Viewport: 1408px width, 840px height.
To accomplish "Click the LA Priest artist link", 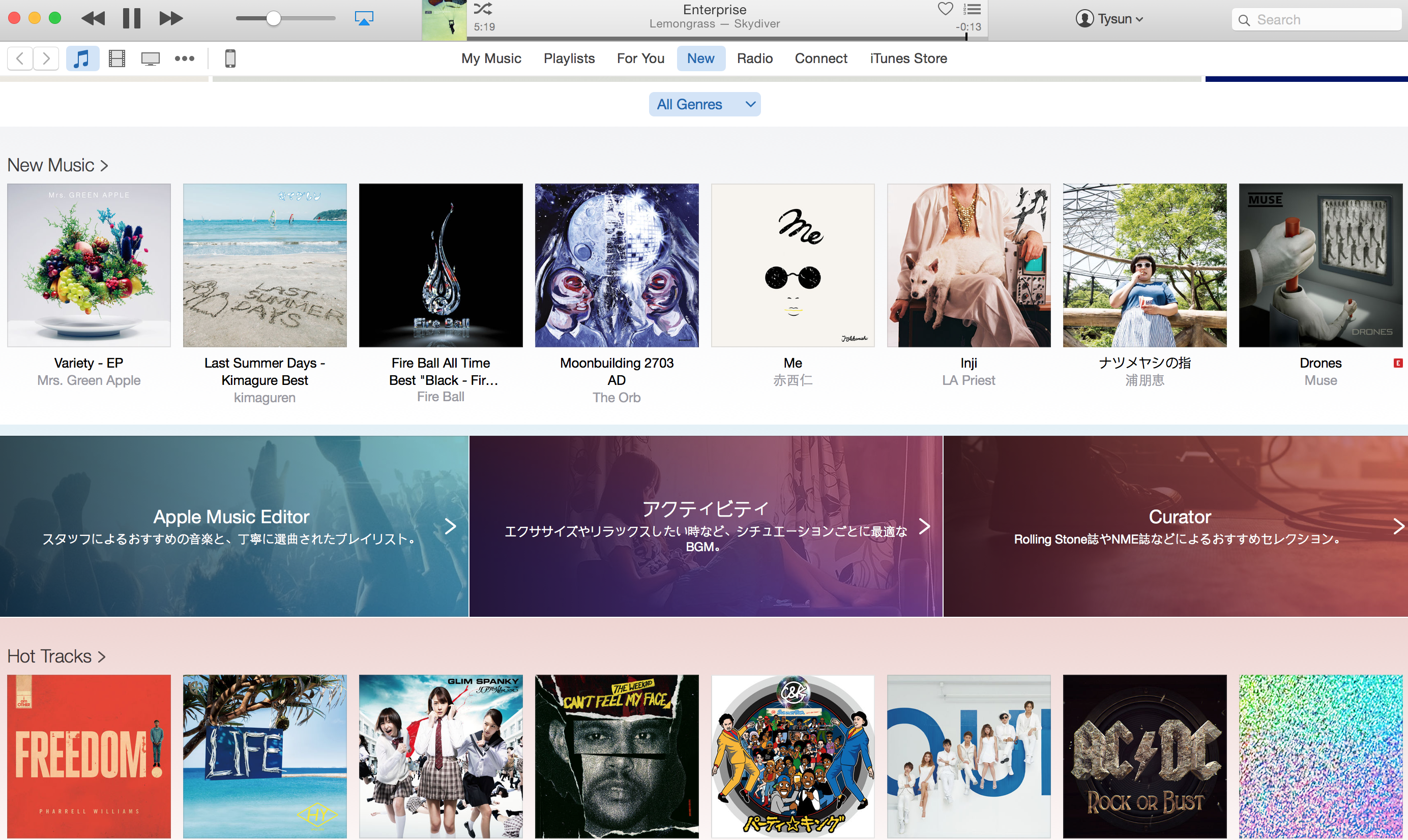I will (969, 380).
